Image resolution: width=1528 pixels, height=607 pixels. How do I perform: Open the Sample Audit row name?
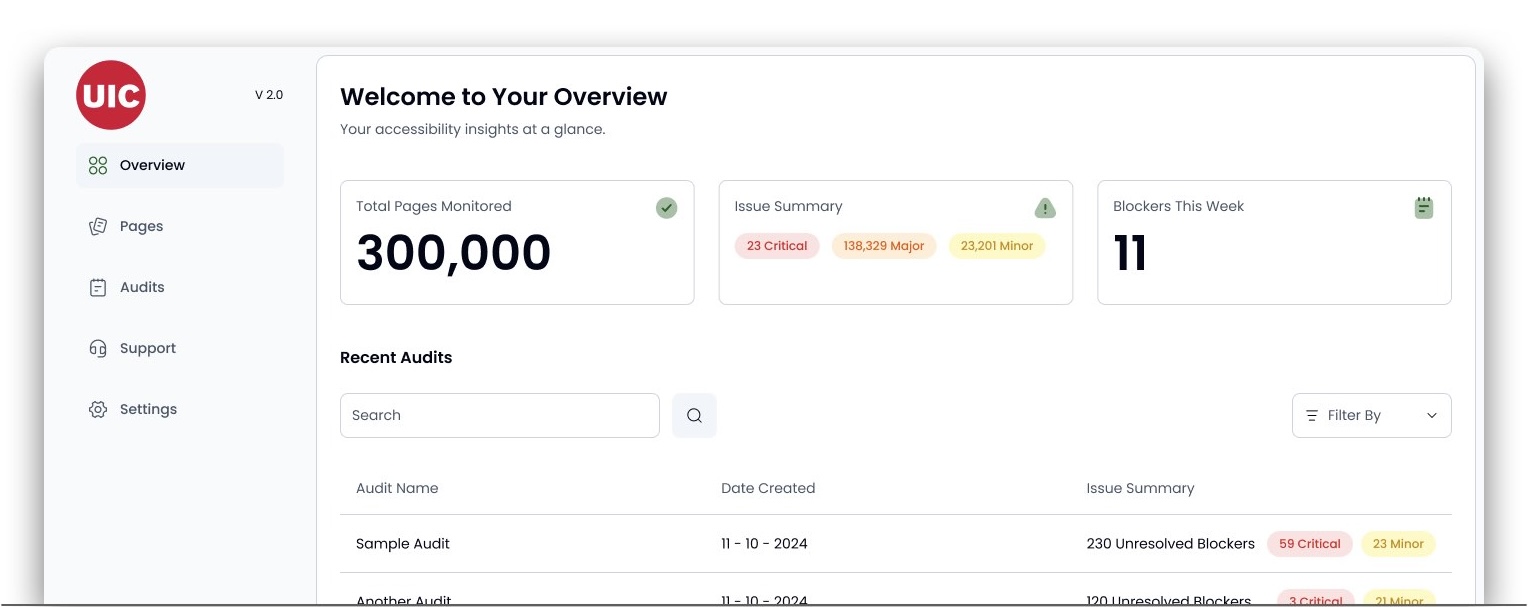click(x=403, y=545)
